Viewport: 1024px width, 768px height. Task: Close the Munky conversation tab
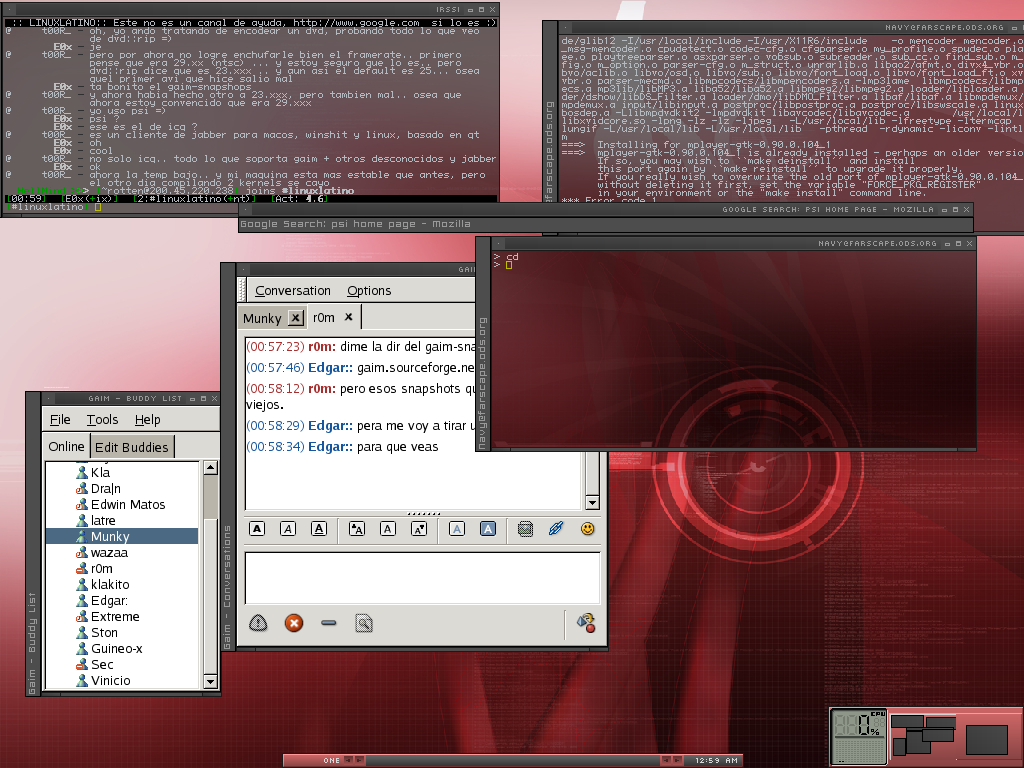296,318
